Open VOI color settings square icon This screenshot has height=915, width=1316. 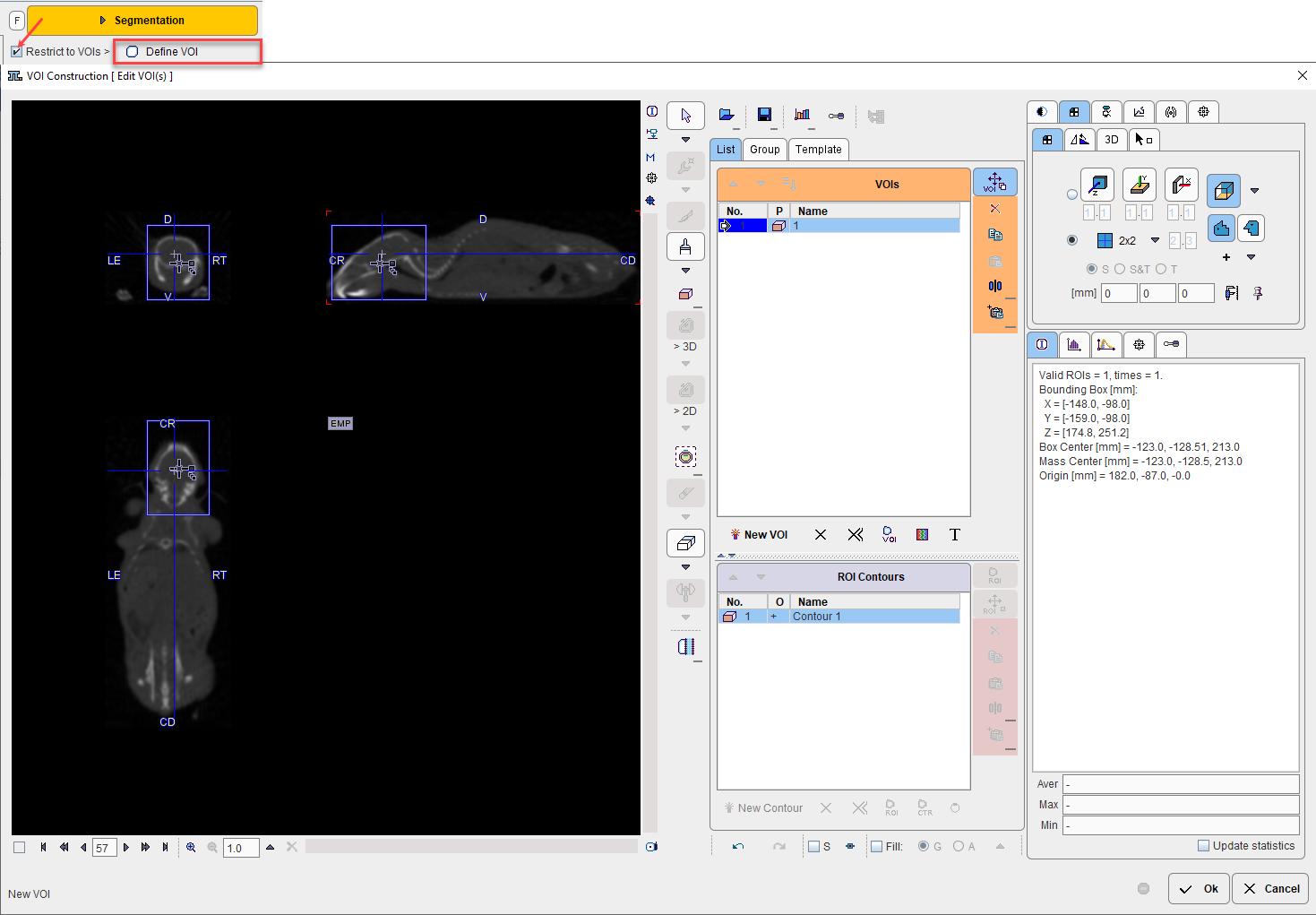(922, 535)
